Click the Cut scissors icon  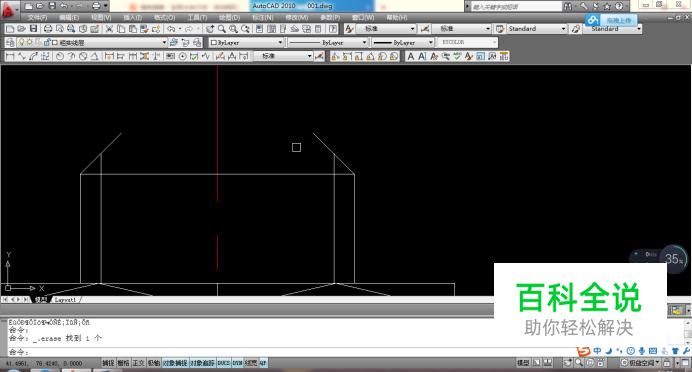(109, 29)
